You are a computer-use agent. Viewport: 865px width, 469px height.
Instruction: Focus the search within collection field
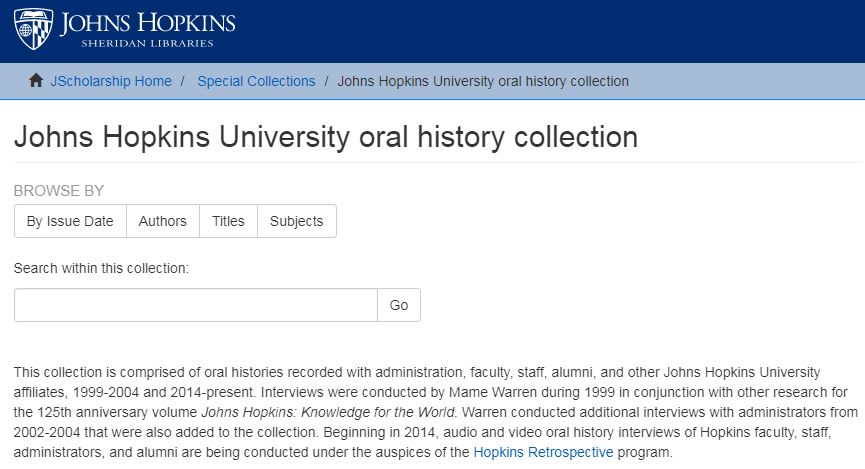196,305
